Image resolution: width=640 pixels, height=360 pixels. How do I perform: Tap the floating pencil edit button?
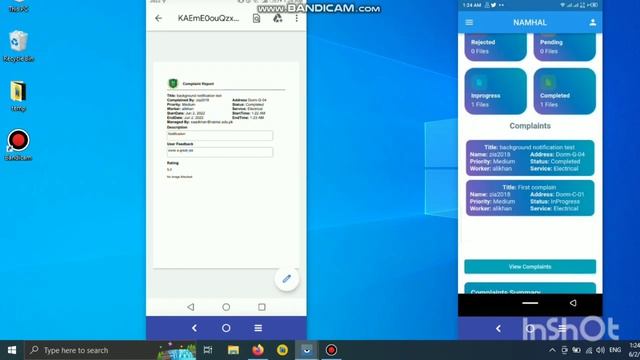point(287,279)
